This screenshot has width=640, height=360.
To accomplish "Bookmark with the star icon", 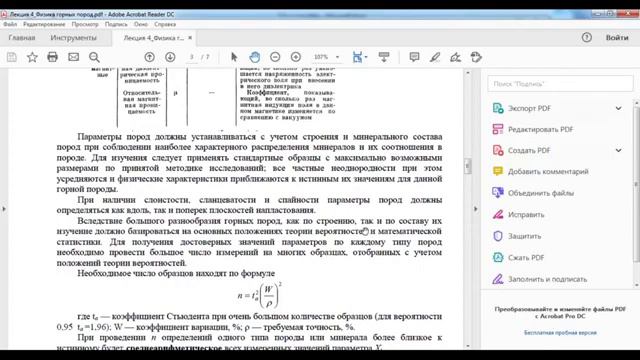I will [32, 57].
